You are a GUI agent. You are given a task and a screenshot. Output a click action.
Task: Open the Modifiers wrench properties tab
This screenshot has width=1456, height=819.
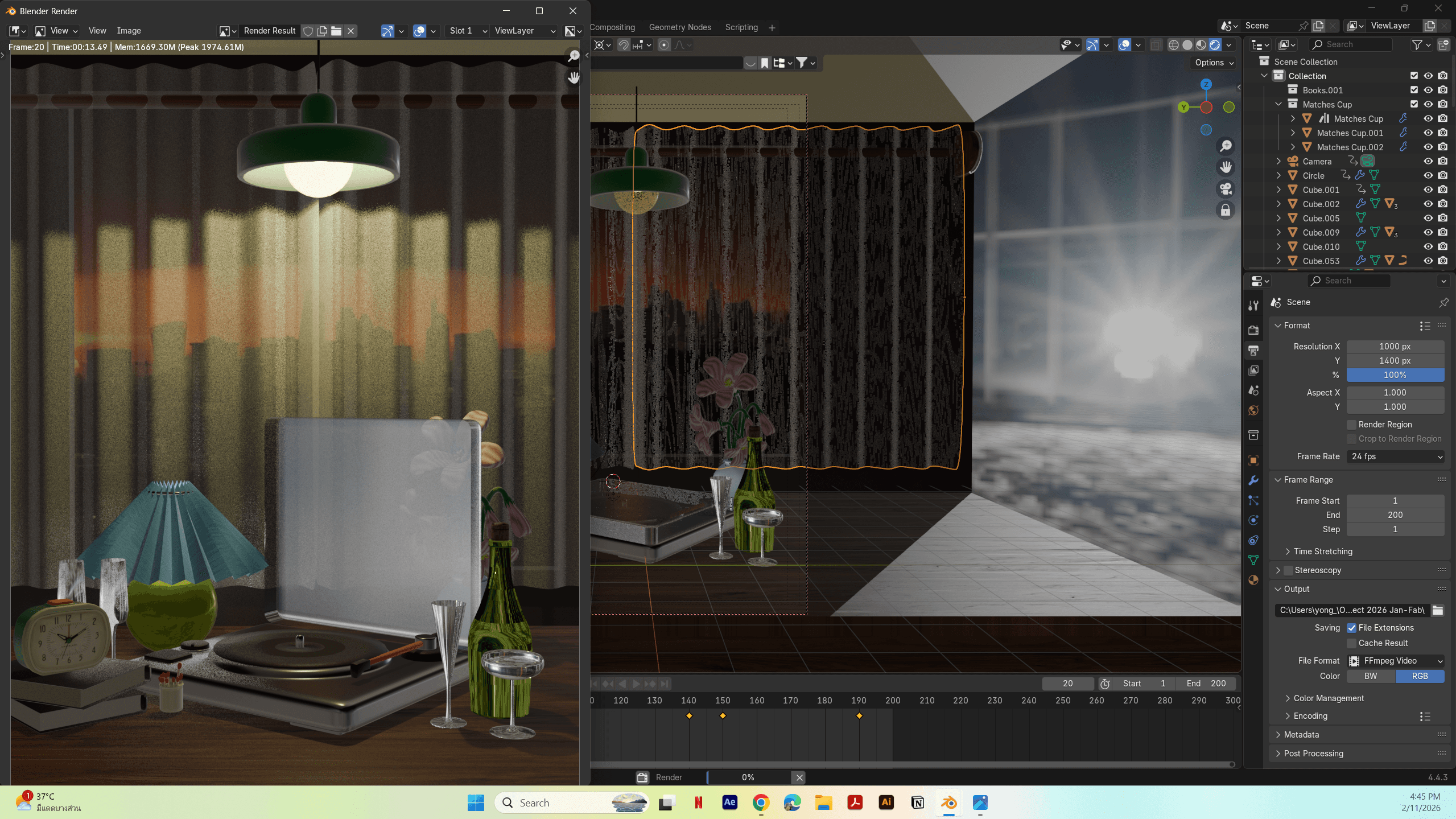1253,480
